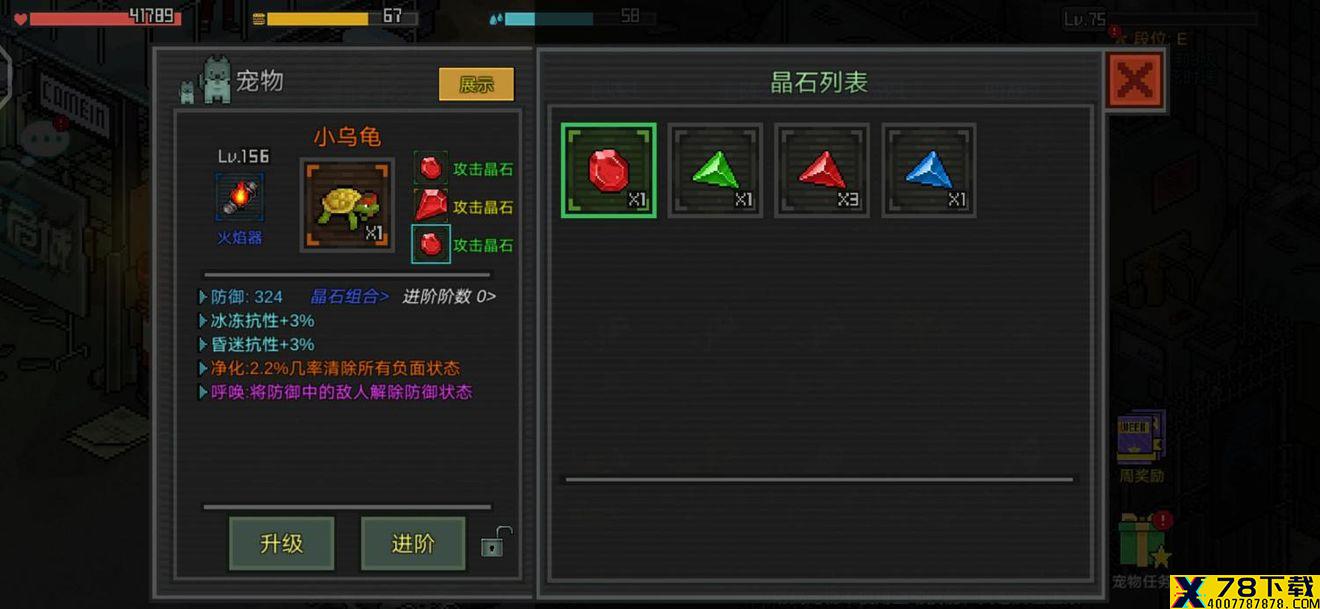Image resolution: width=1320 pixels, height=609 pixels.
Task: Close the crystal list panel
Action: click(1135, 79)
